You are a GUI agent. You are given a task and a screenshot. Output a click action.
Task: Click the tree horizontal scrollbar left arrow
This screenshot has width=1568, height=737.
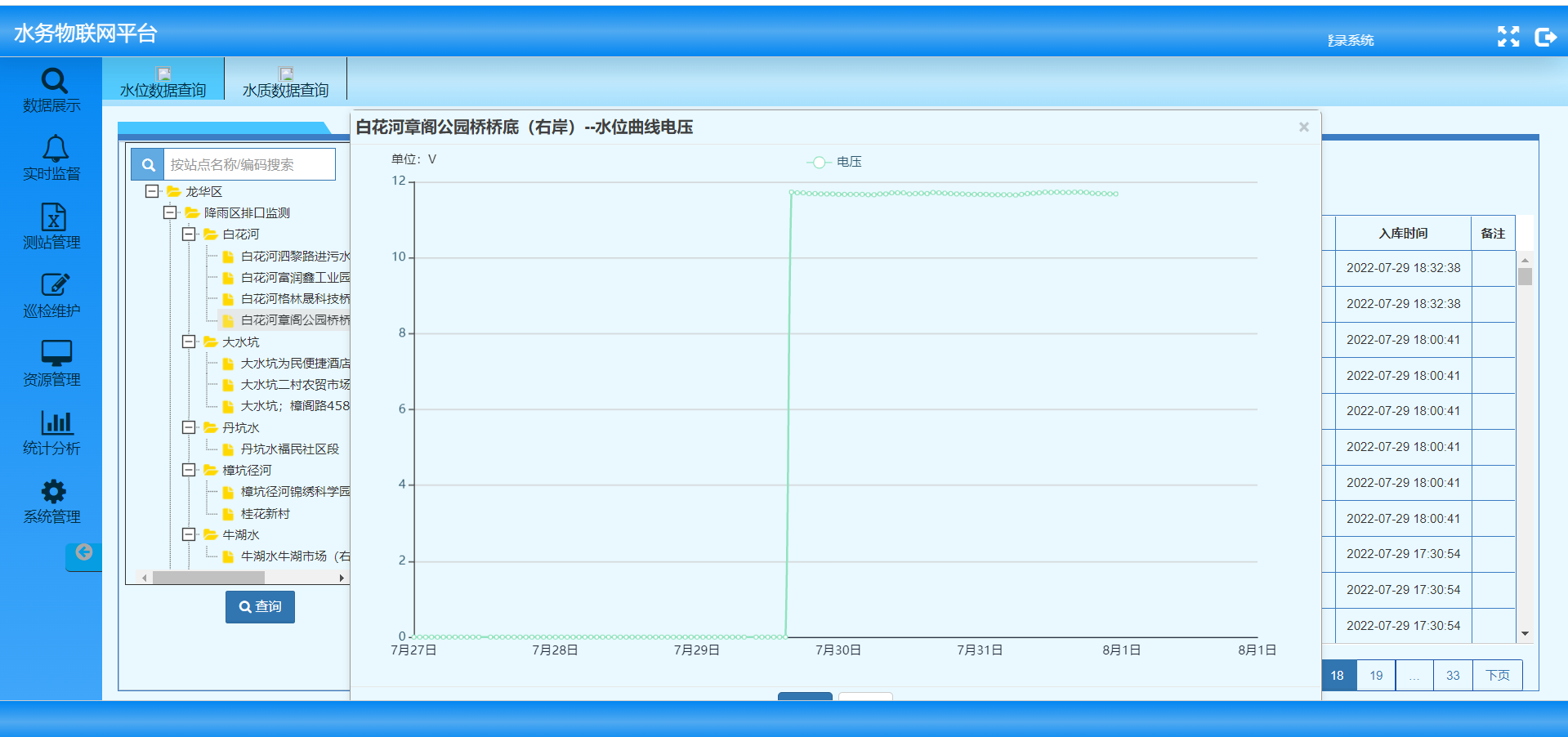145,578
